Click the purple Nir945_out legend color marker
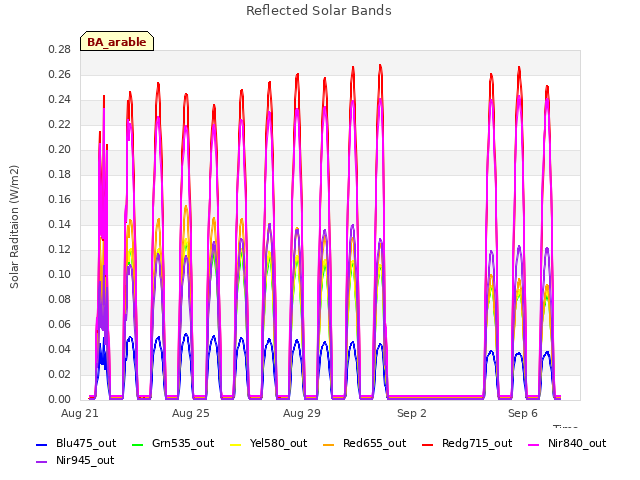This screenshot has height=480, width=640. [42, 462]
